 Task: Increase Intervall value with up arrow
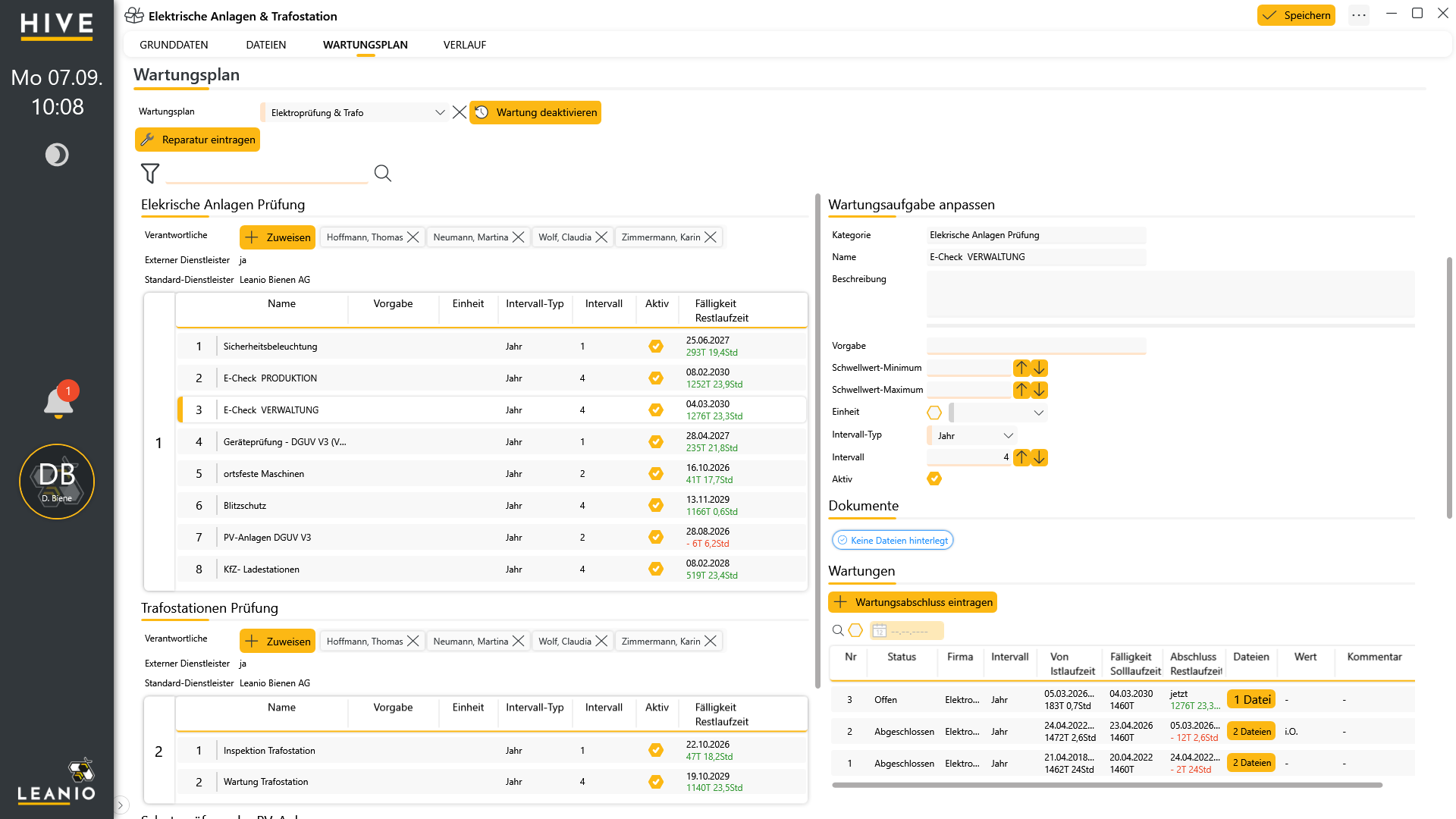coord(1021,457)
